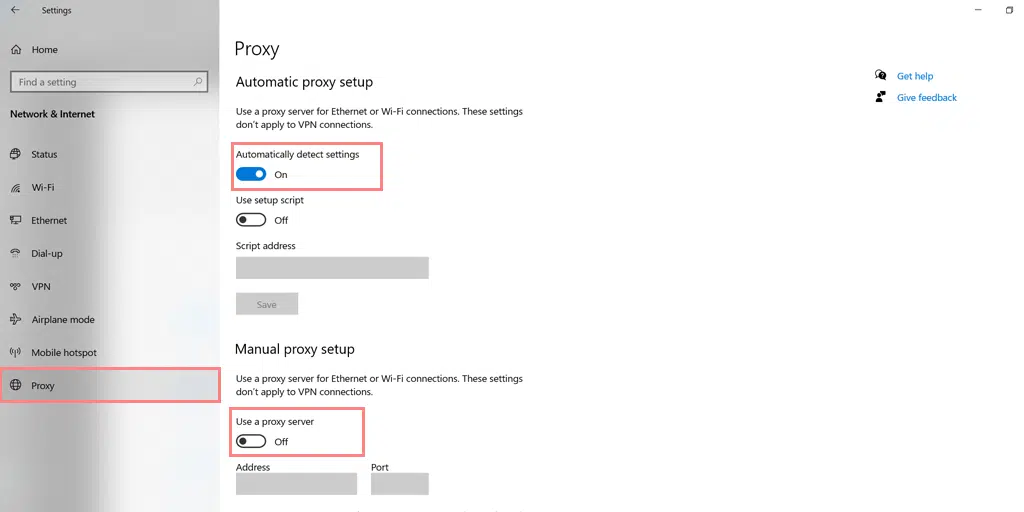Enable the Use setup script toggle
The height and width of the screenshot is (512, 1024).
pyautogui.click(x=251, y=220)
